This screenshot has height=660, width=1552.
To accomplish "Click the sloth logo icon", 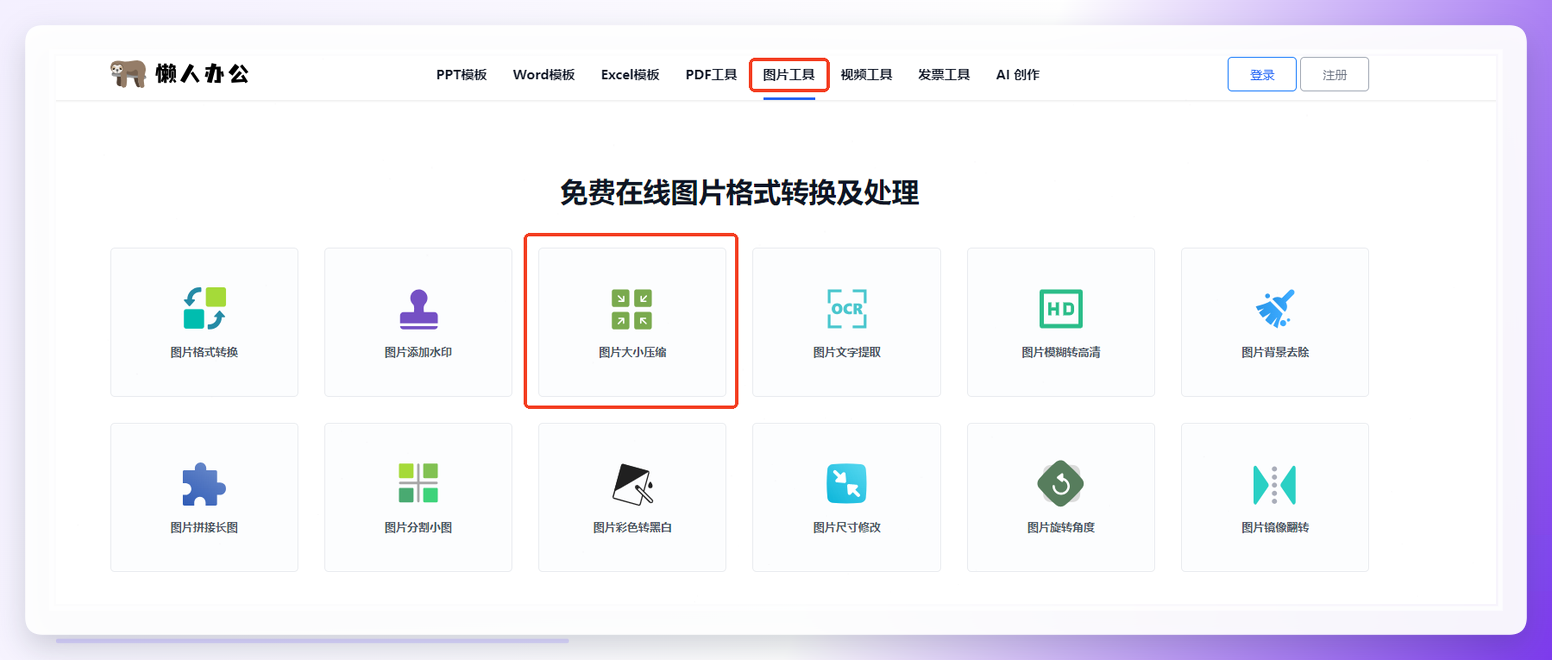I will click(128, 74).
